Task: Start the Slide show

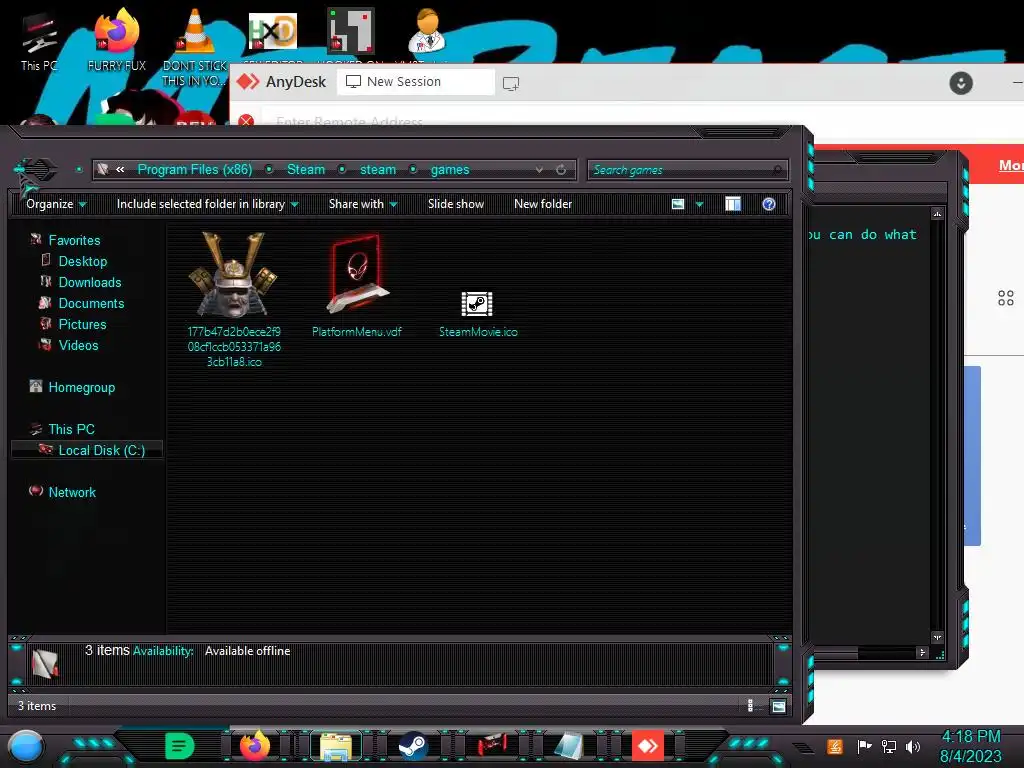Action: pos(456,204)
